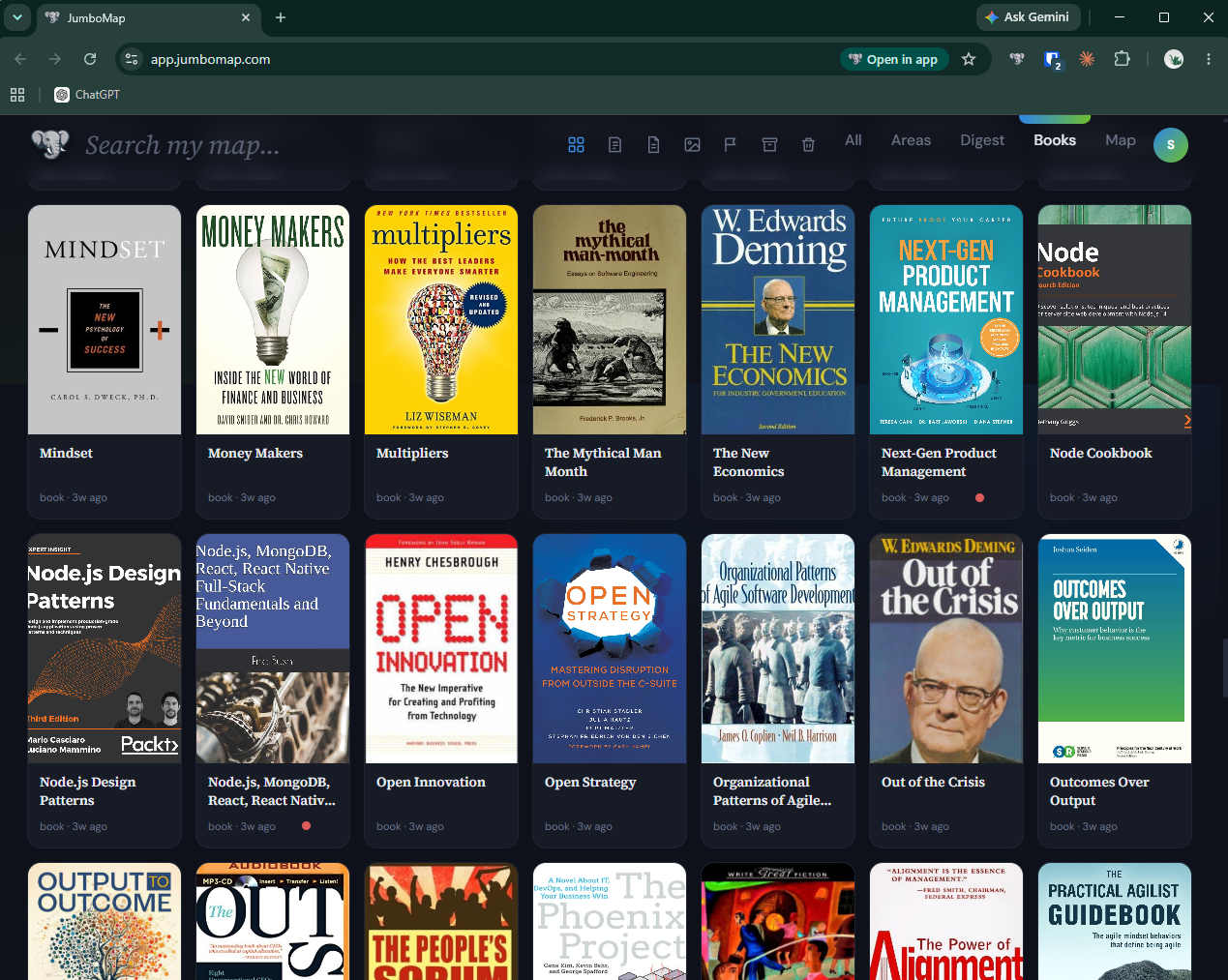Open The People's Scrum book cover
This screenshot has width=1228, height=980.
click(x=441, y=921)
